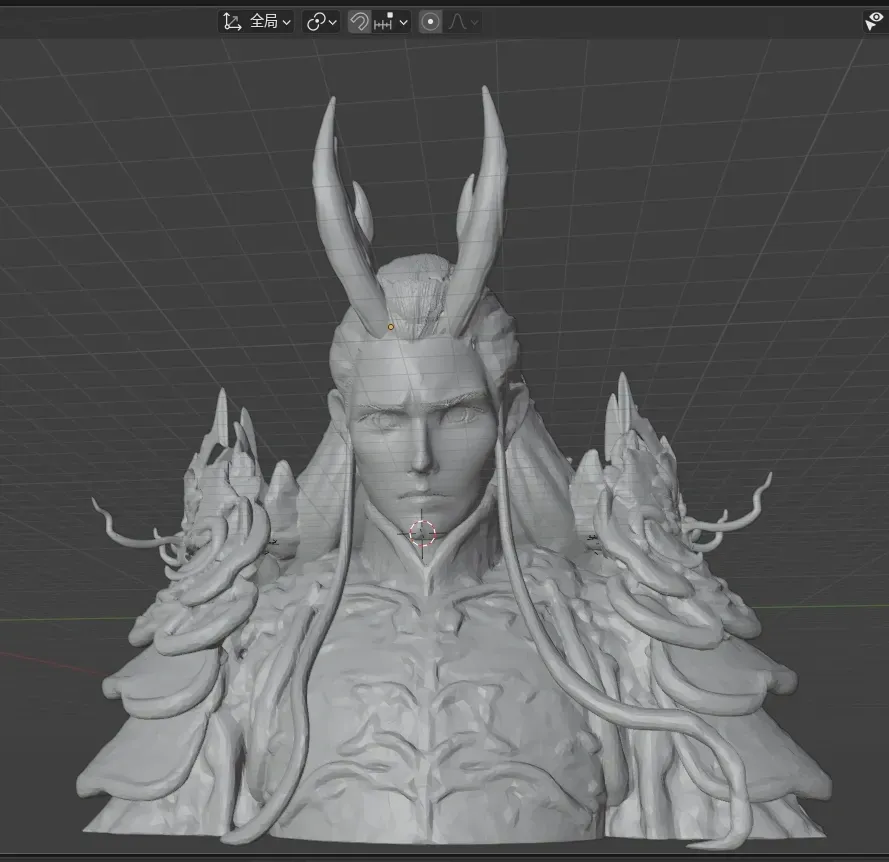Click the hair bun between the horns
Viewport: 889px width, 862px height.
419,290
